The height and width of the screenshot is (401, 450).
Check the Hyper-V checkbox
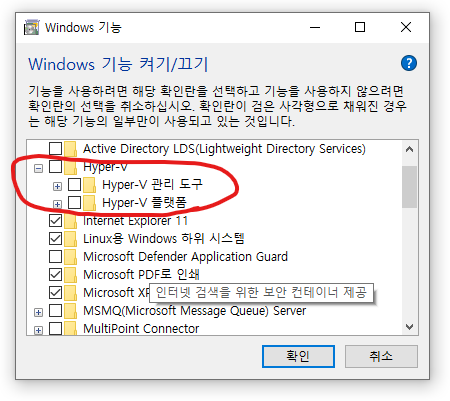click(55, 166)
